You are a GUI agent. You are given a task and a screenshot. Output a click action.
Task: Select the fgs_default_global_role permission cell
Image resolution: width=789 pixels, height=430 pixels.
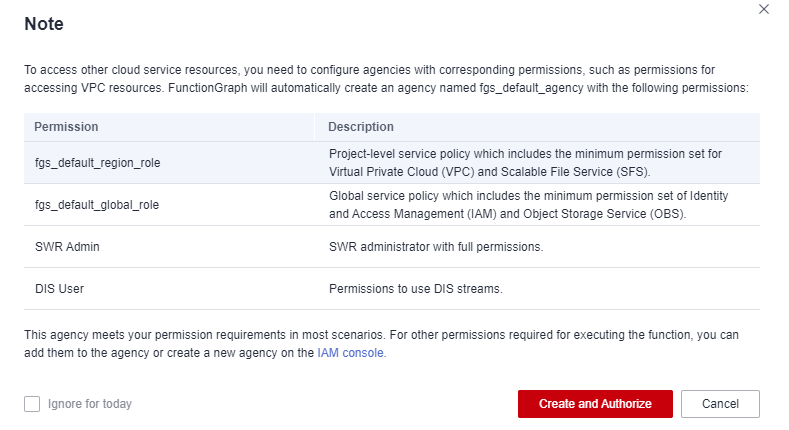tap(169, 205)
